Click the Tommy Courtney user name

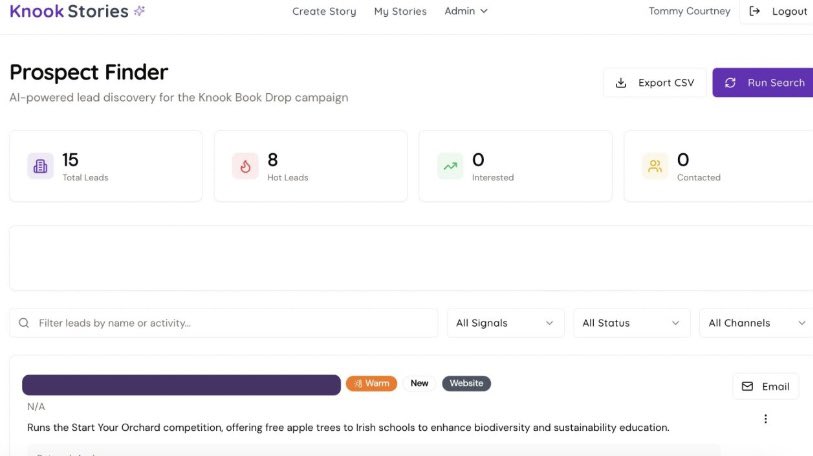689,11
